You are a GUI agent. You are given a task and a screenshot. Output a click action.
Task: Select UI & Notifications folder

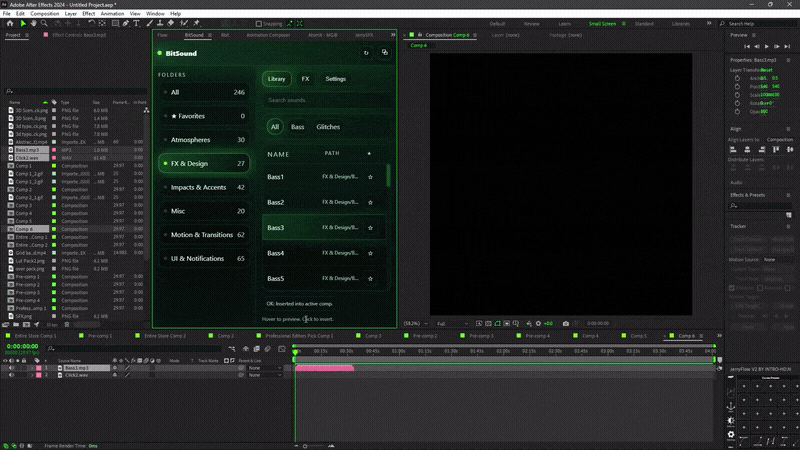coord(204,259)
